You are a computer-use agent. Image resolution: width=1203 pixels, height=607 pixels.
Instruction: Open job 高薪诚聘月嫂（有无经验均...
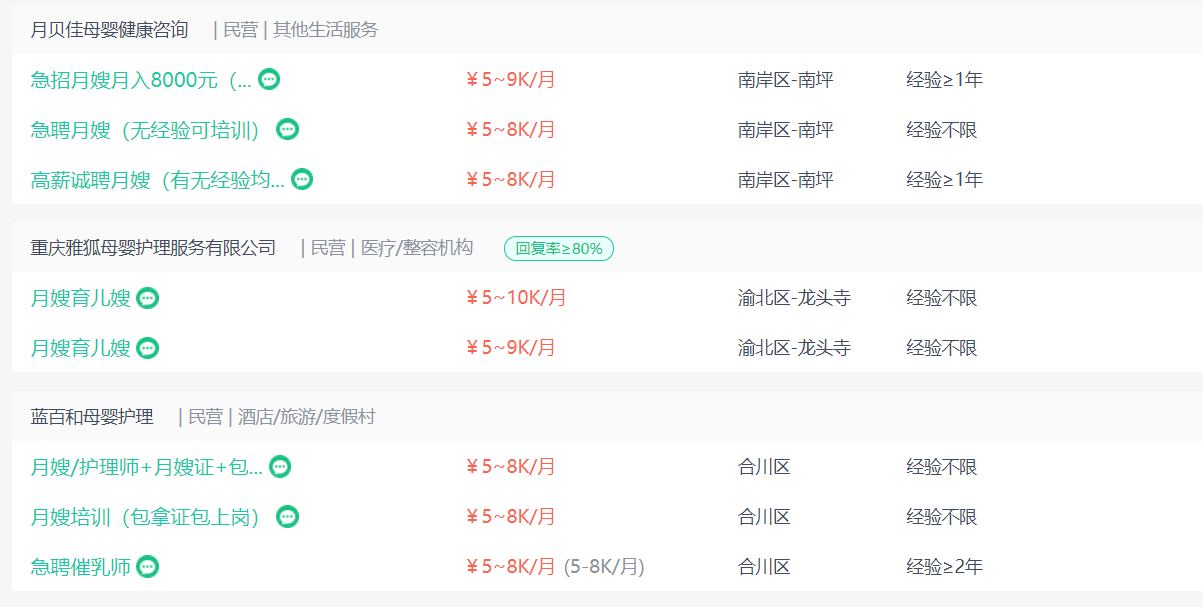158,180
